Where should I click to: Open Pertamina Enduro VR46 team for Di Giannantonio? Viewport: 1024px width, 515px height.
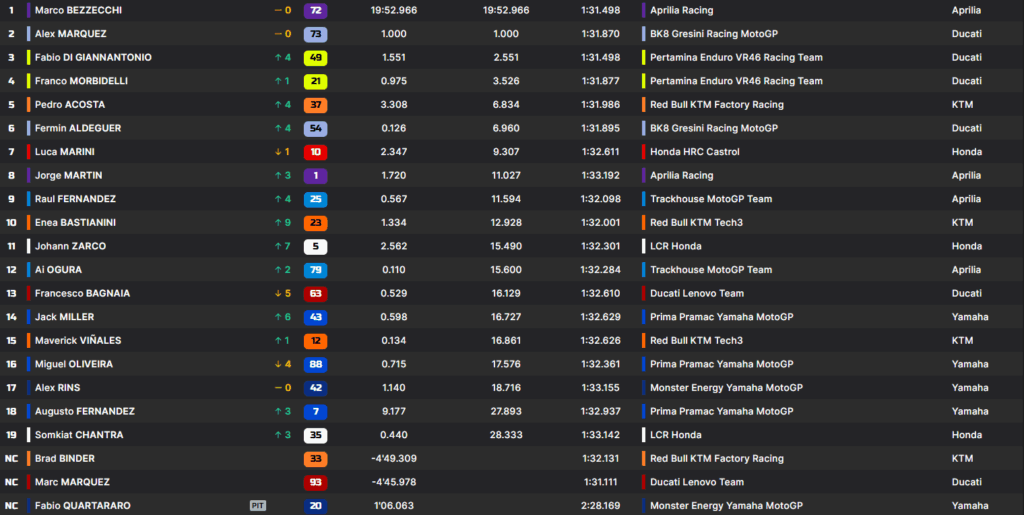736,57
